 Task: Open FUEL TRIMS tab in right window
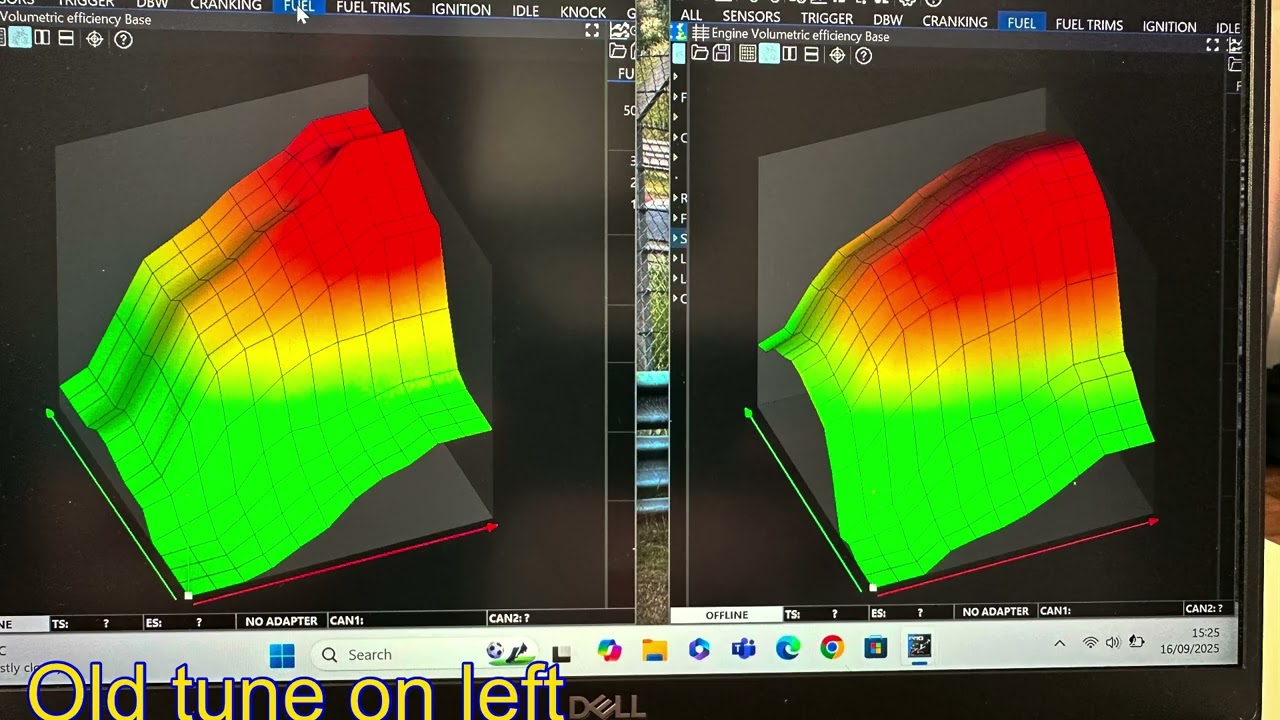pos(1089,25)
